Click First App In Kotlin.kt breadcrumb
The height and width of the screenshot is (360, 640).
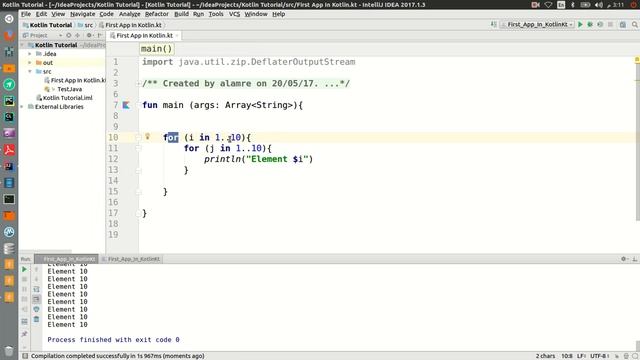pos(131,25)
